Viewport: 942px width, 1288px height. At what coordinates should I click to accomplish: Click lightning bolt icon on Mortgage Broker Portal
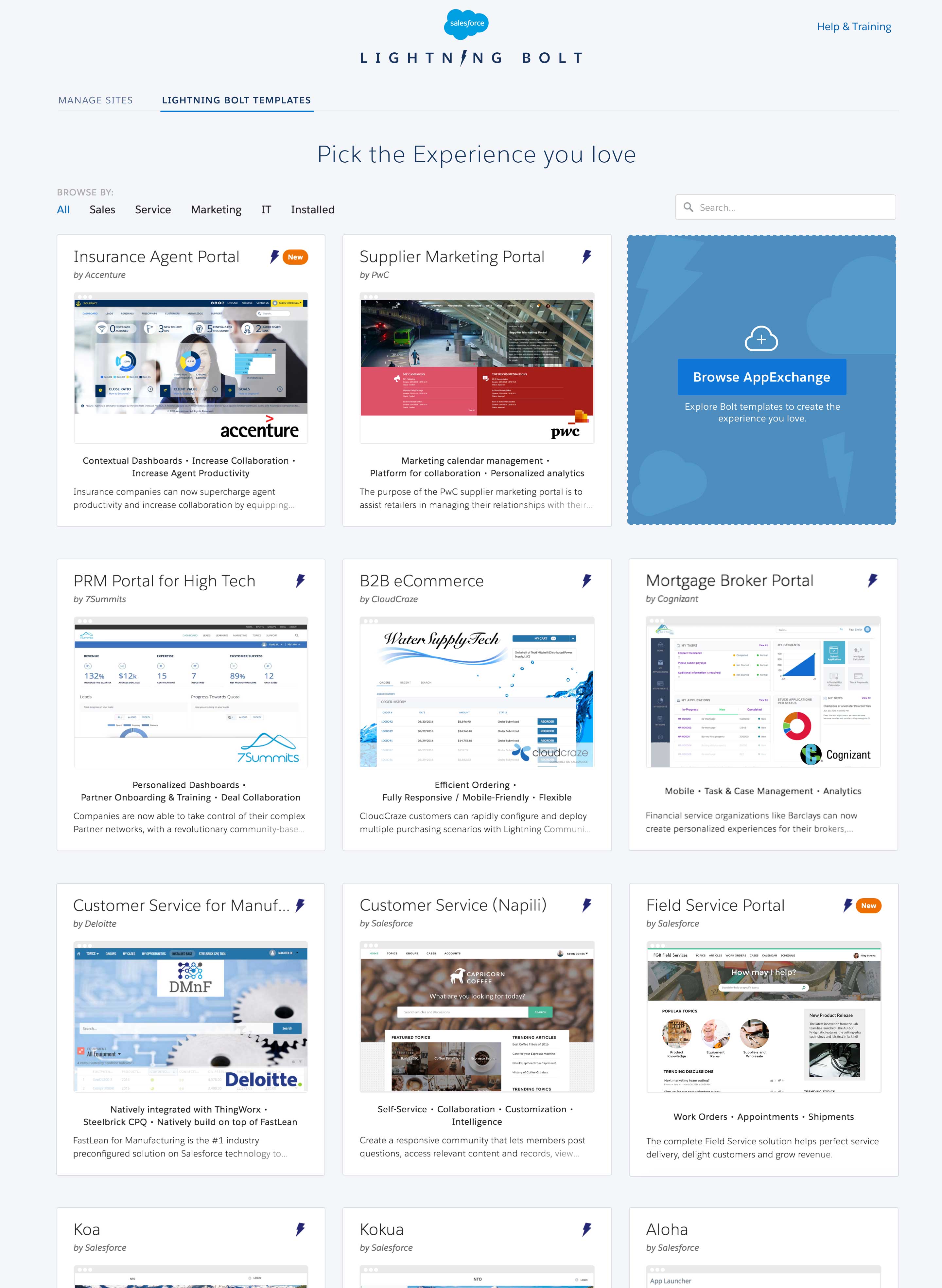[872, 581]
